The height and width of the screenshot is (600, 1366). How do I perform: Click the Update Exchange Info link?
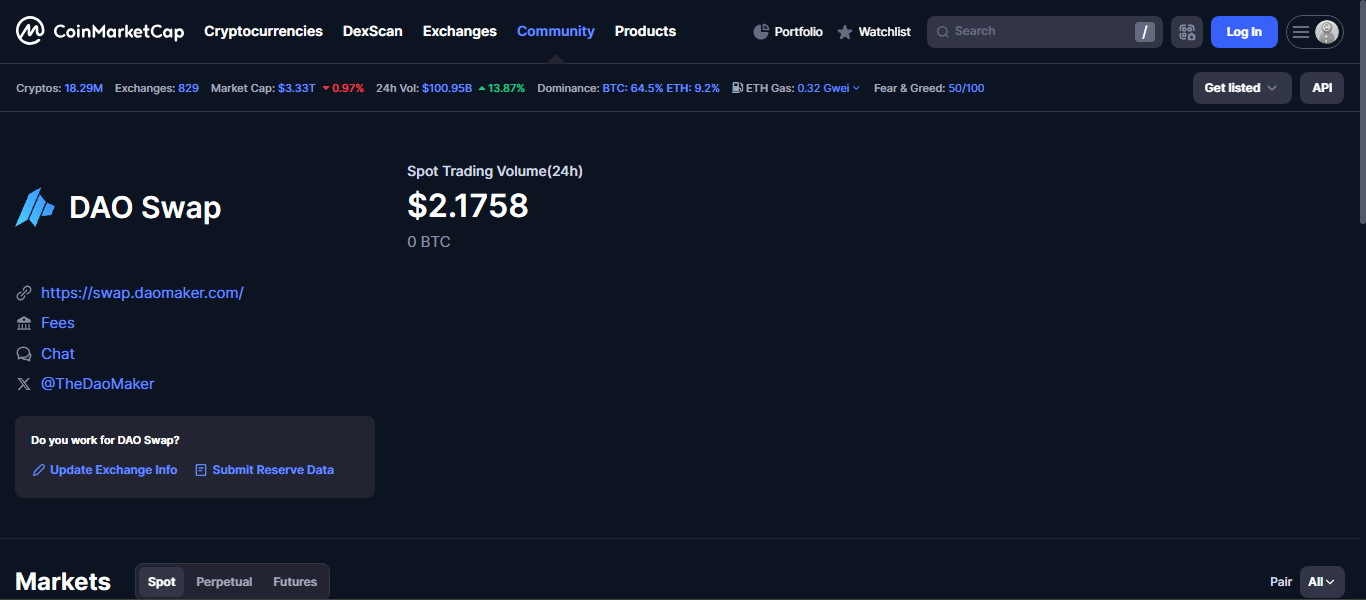click(x=114, y=470)
